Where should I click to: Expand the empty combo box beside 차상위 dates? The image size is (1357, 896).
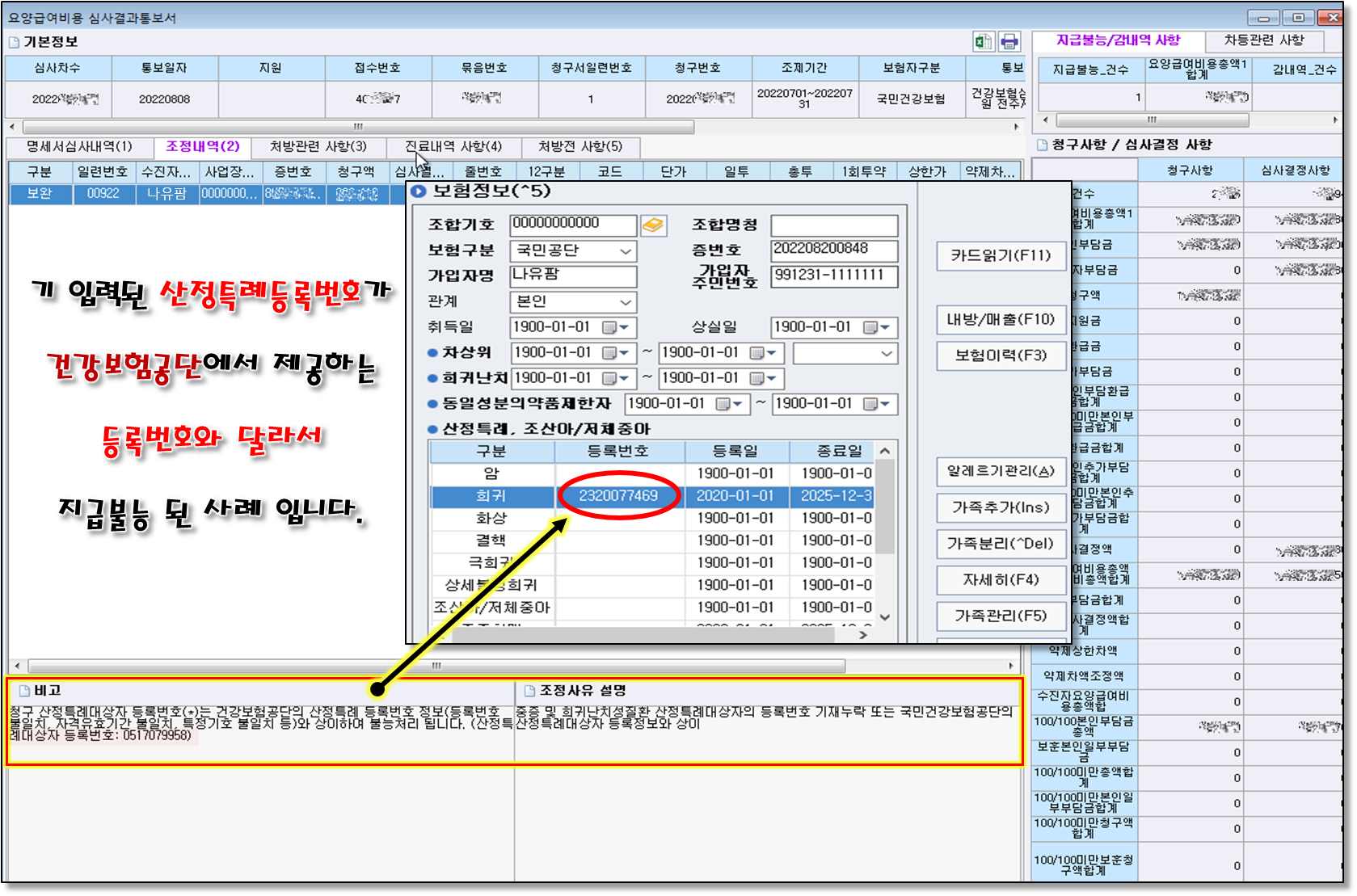[x=886, y=354]
